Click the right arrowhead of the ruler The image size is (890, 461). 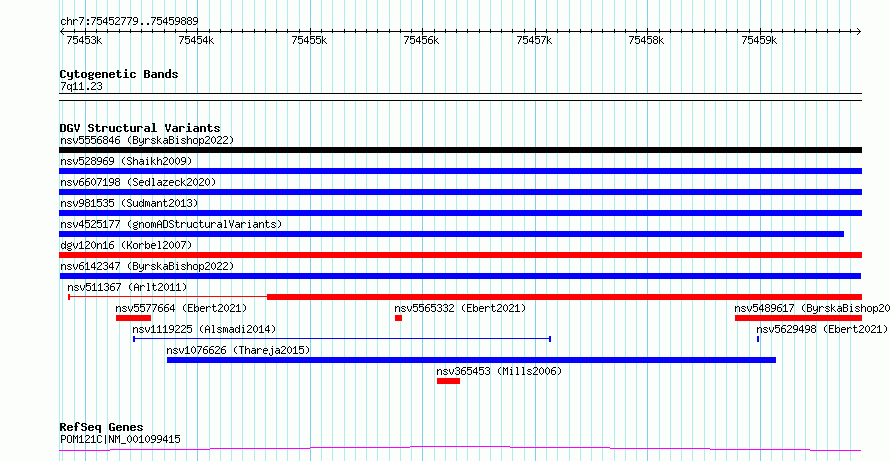pos(859,32)
